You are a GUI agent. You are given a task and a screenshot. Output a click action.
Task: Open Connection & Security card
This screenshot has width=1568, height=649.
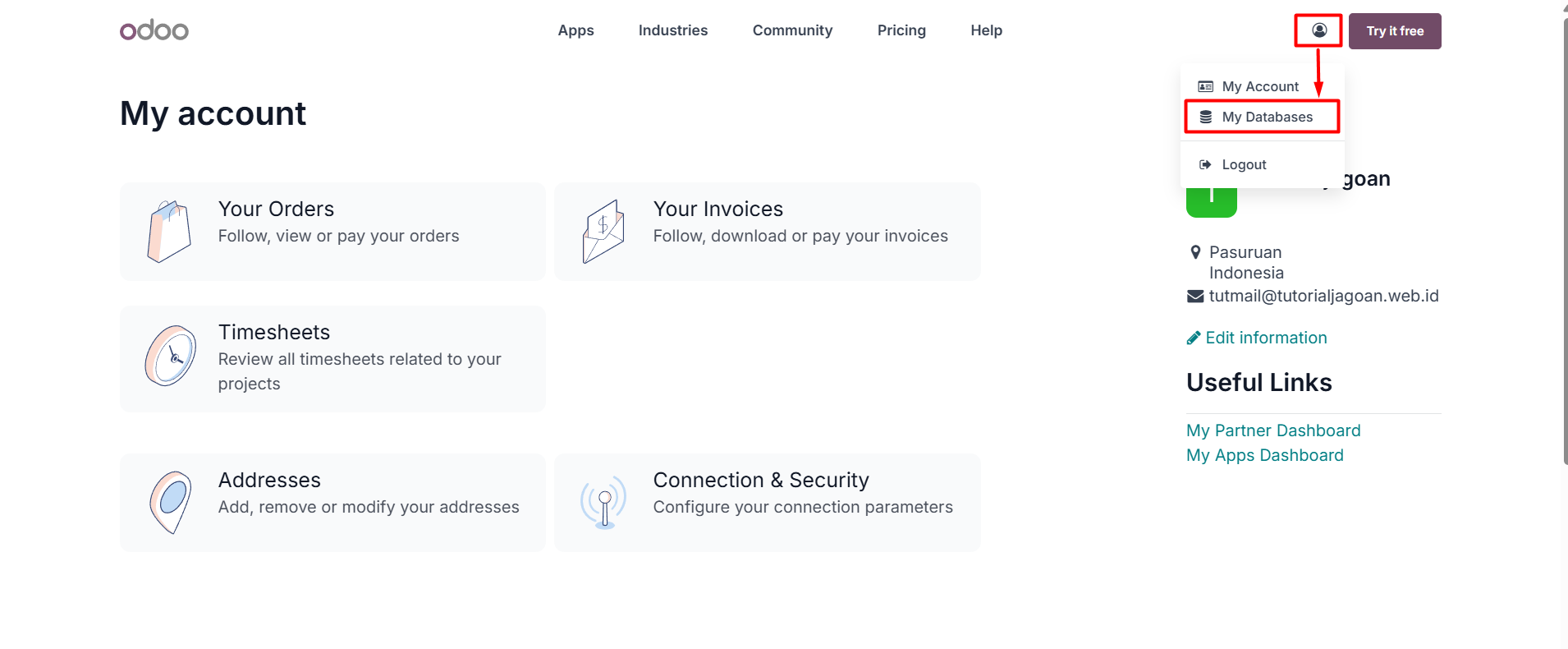click(x=768, y=503)
